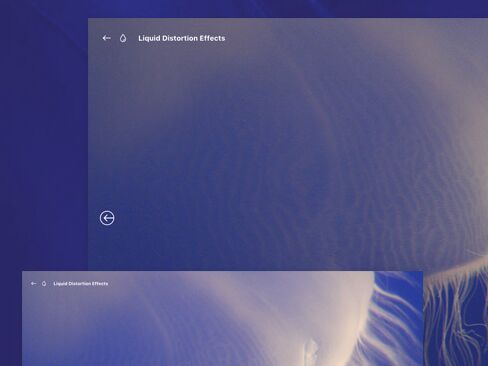Click the small droplet icon in lower panel

coord(44,284)
